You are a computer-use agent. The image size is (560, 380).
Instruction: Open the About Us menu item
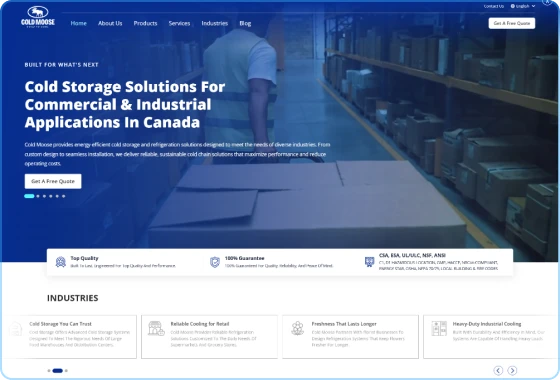pyautogui.click(x=110, y=23)
